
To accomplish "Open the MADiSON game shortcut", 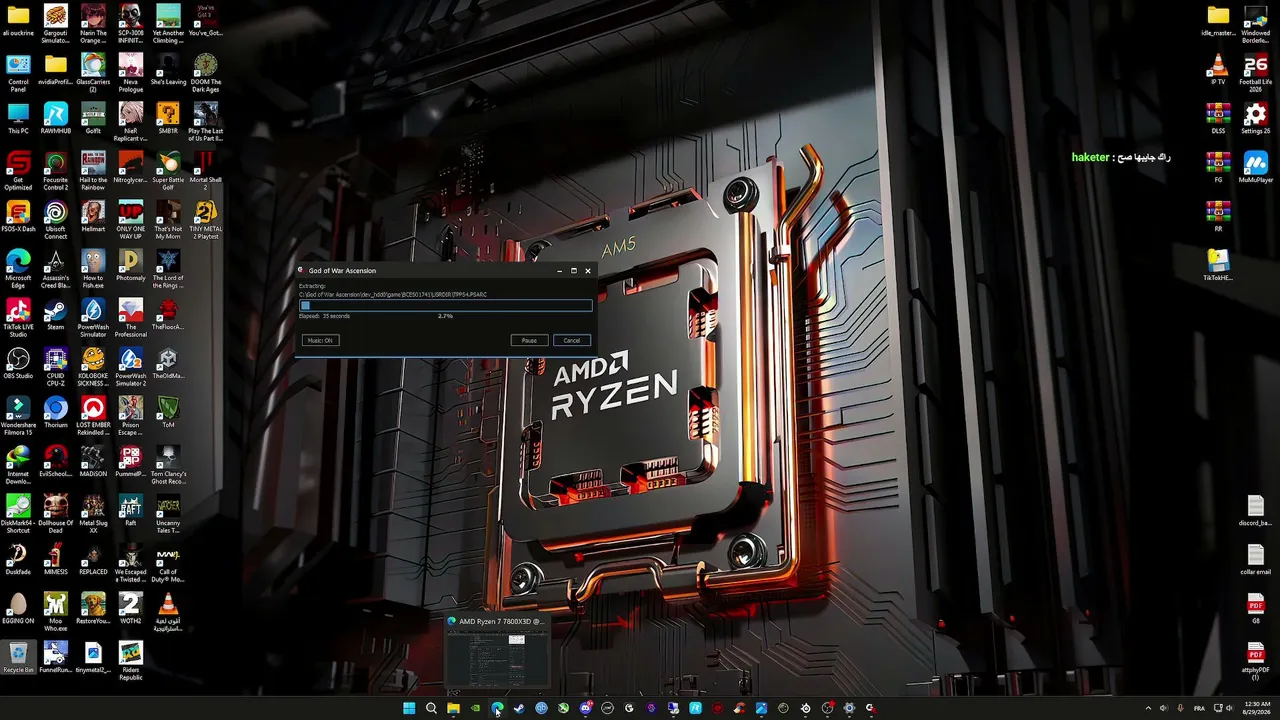I will (x=93, y=461).
